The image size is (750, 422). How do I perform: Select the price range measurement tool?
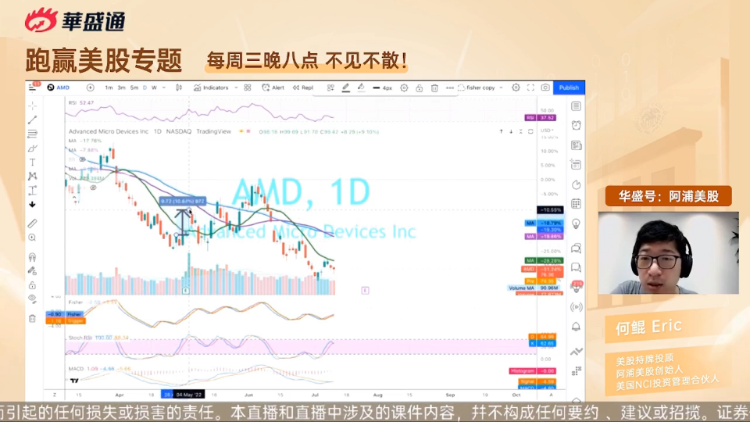coord(33,190)
